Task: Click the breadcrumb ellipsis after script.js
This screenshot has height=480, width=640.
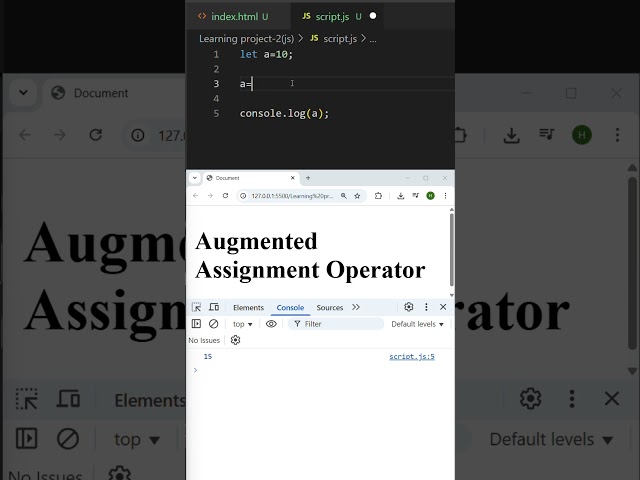Action: pyautogui.click(x=373, y=39)
